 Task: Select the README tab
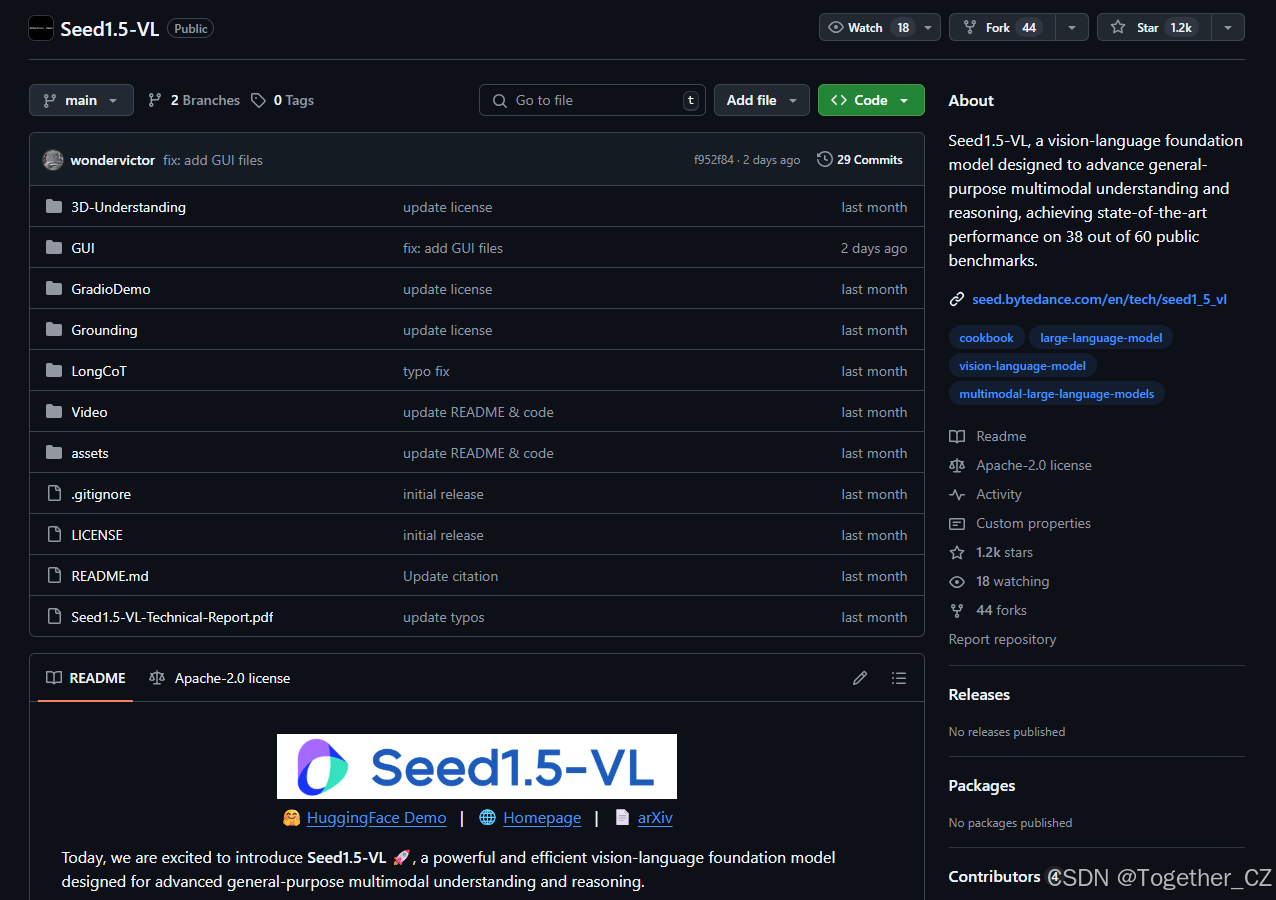85,678
